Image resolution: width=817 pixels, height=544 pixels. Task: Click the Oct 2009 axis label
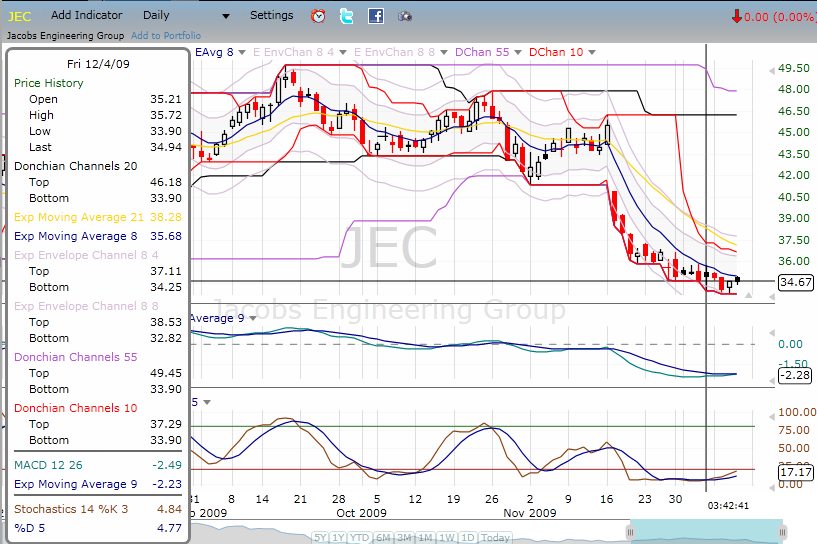click(361, 513)
